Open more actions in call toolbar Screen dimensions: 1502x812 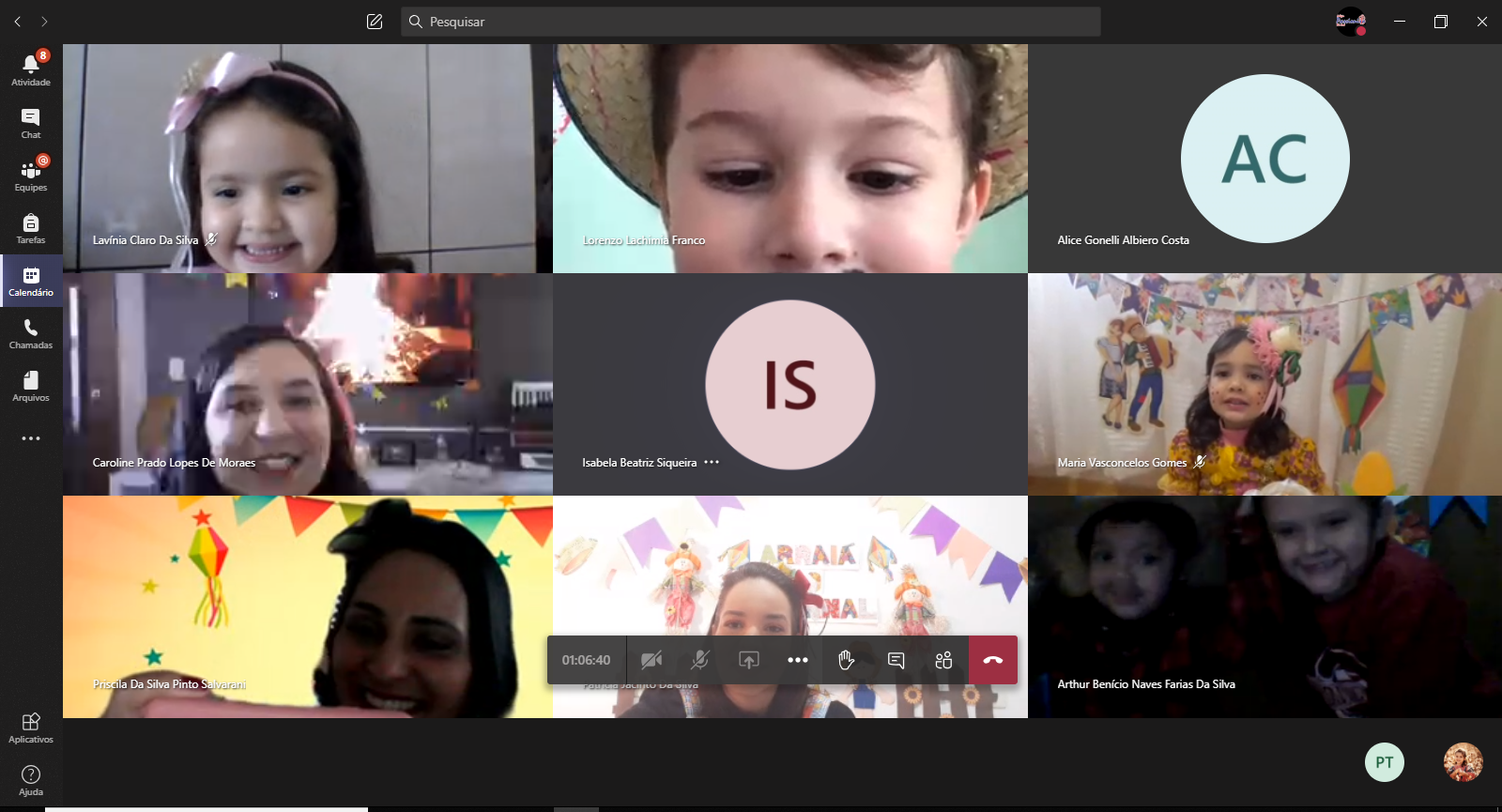[798, 660]
